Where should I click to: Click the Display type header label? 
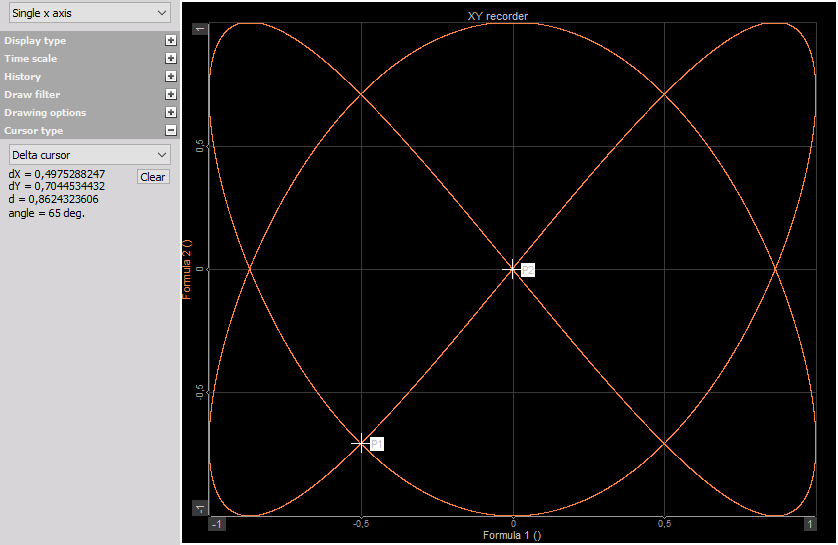[35, 41]
